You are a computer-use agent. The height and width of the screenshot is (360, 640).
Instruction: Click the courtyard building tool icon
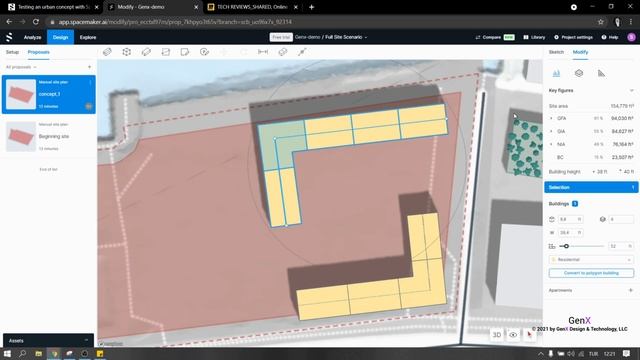[127, 52]
